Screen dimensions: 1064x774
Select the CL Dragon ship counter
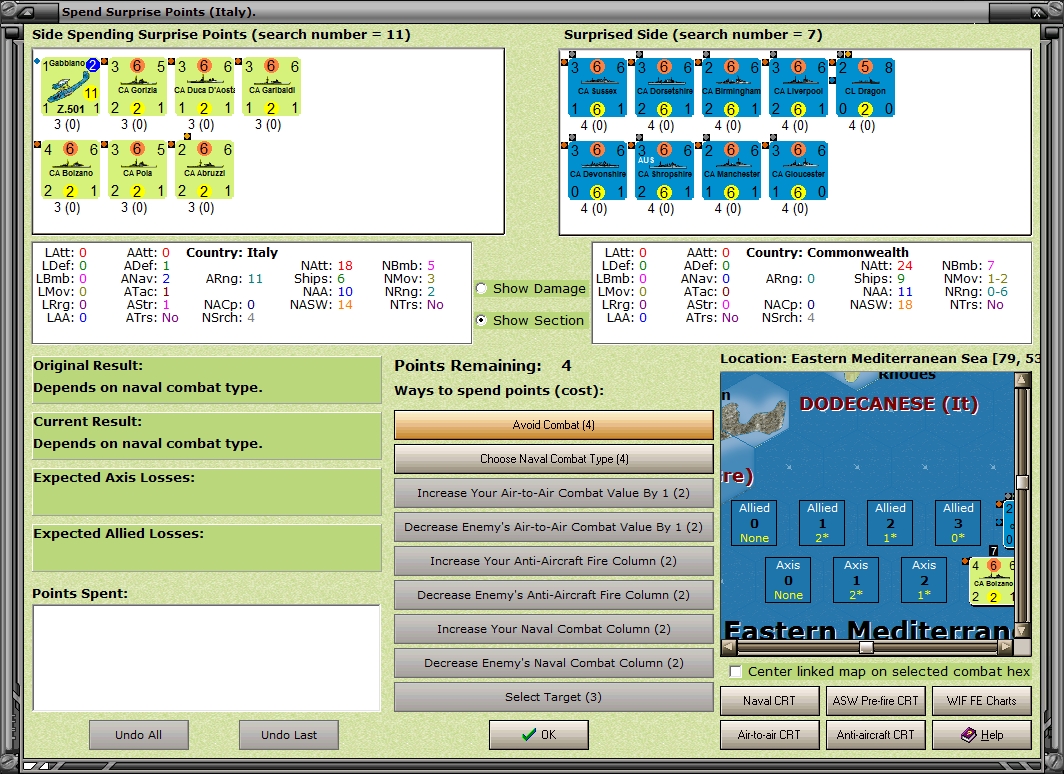click(x=865, y=88)
